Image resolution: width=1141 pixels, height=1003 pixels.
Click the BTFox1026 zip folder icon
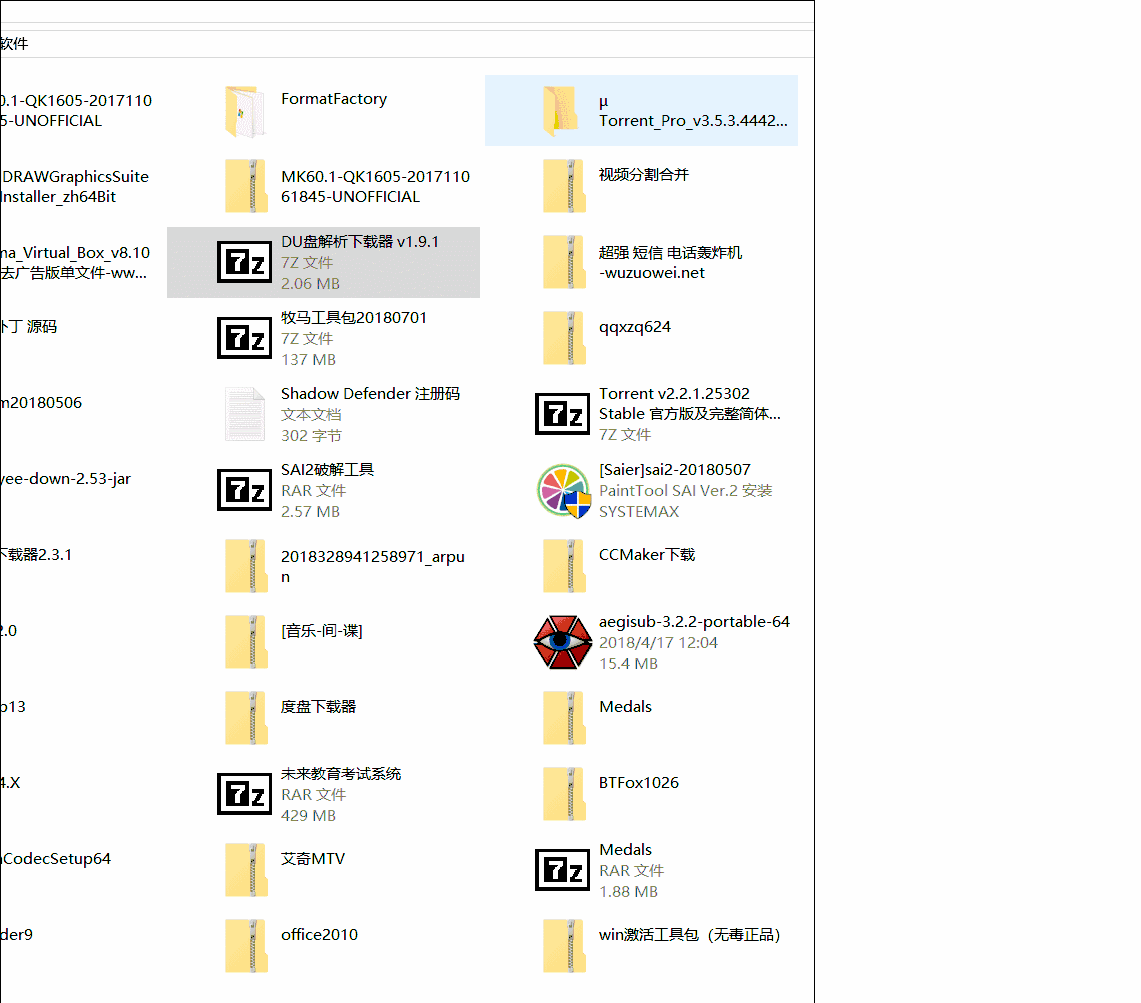pyautogui.click(x=564, y=794)
